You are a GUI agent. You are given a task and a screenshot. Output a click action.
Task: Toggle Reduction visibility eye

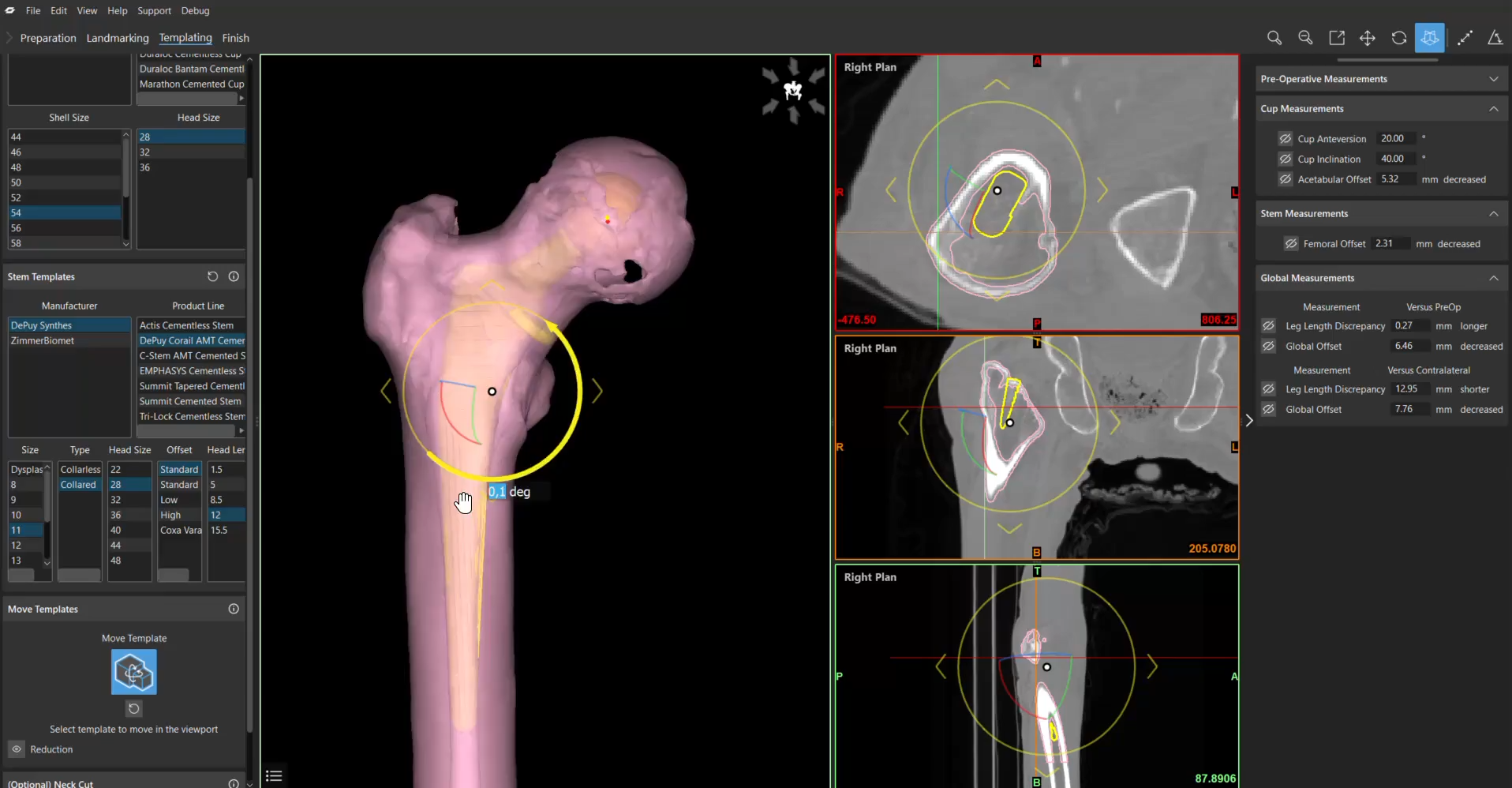pos(17,749)
